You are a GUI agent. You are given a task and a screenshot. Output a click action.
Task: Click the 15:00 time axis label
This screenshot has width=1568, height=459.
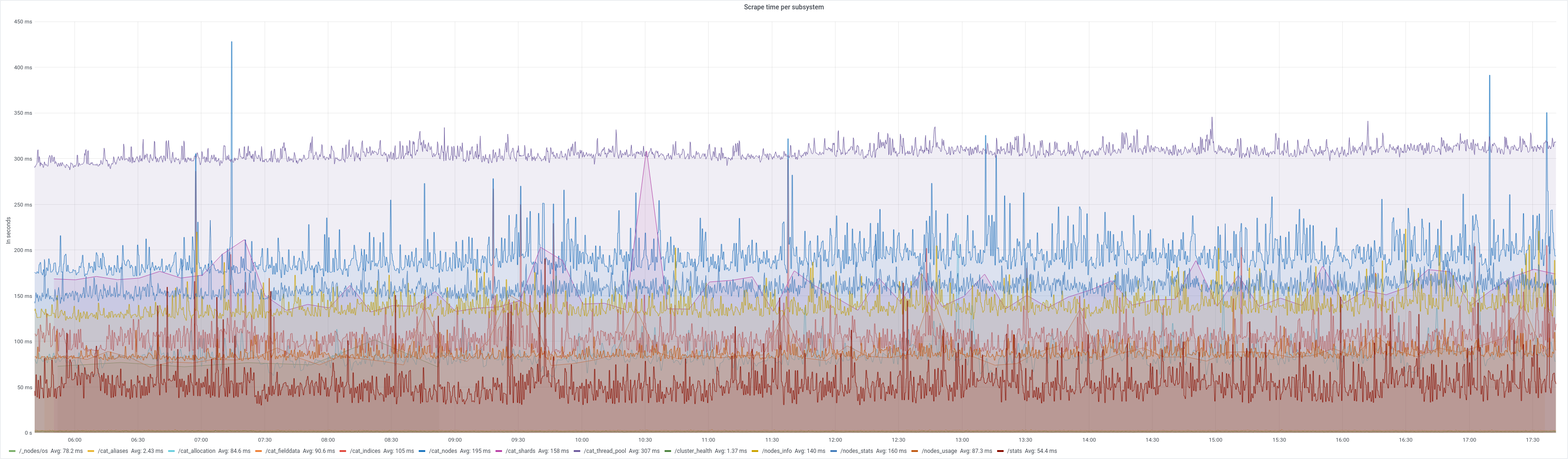tap(1215, 439)
